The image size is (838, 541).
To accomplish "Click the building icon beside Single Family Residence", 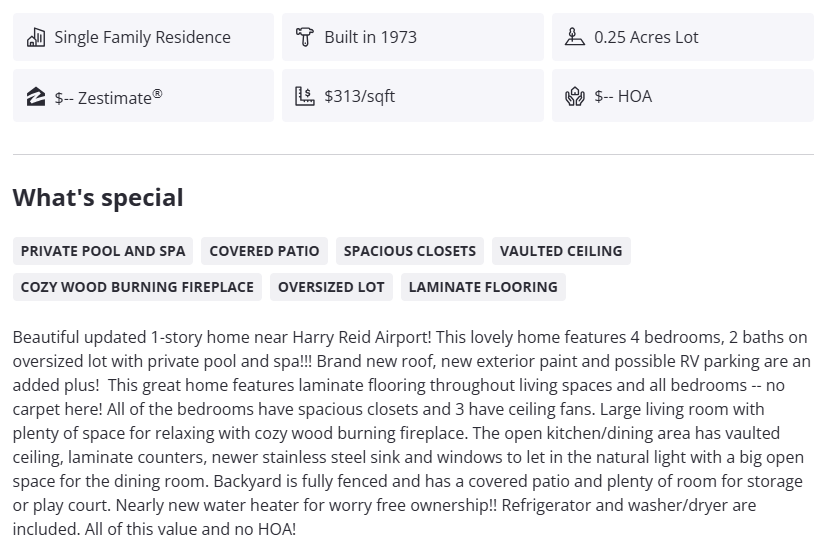I will (36, 38).
